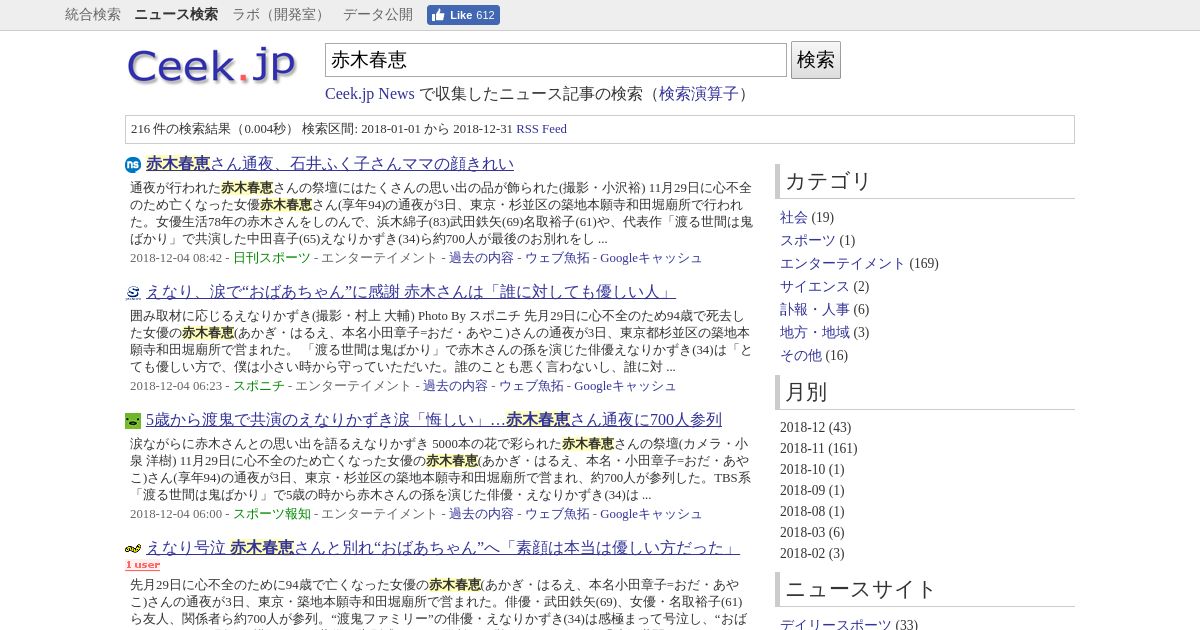Open headline 赤木春恵さん通夜、石井ふく子さんママの顔きれい

pos(330,164)
